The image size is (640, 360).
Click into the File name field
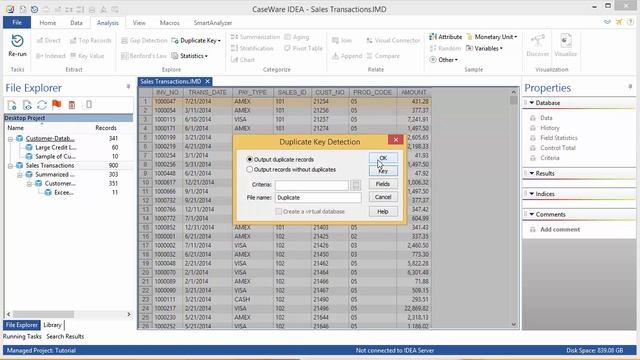pos(318,198)
